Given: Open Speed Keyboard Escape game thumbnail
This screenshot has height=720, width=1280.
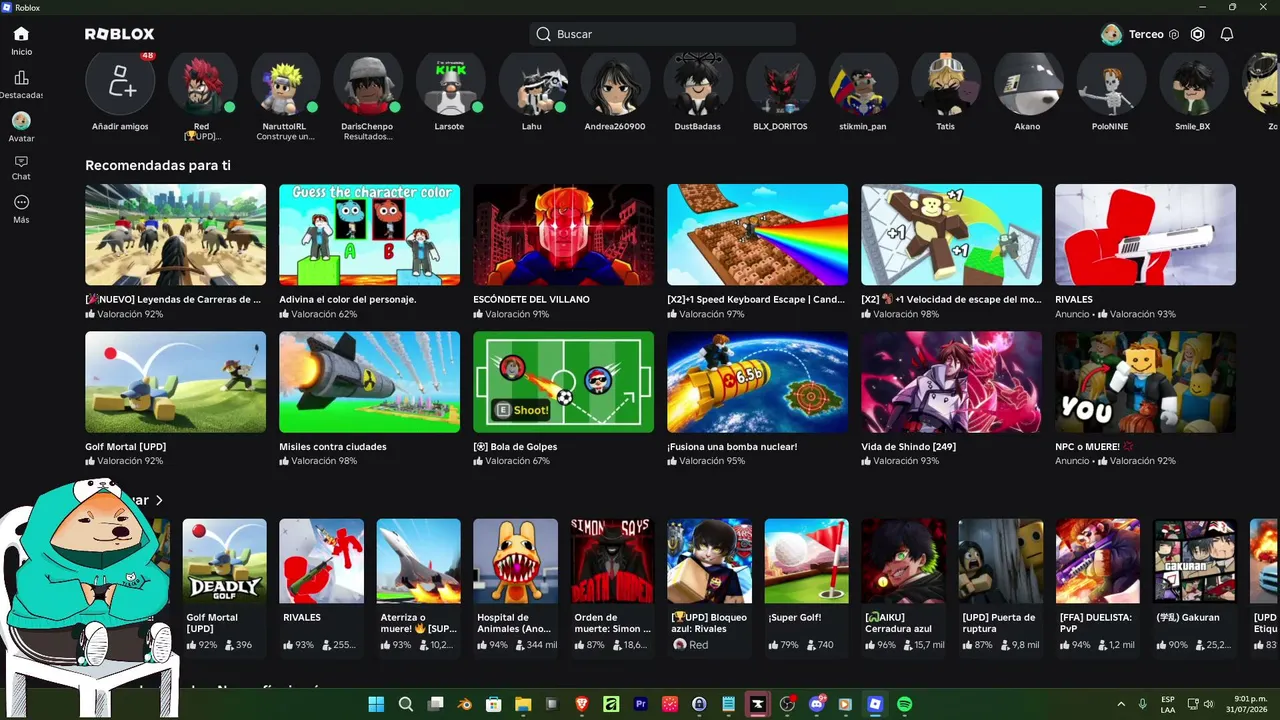Looking at the screenshot, I should point(757,235).
